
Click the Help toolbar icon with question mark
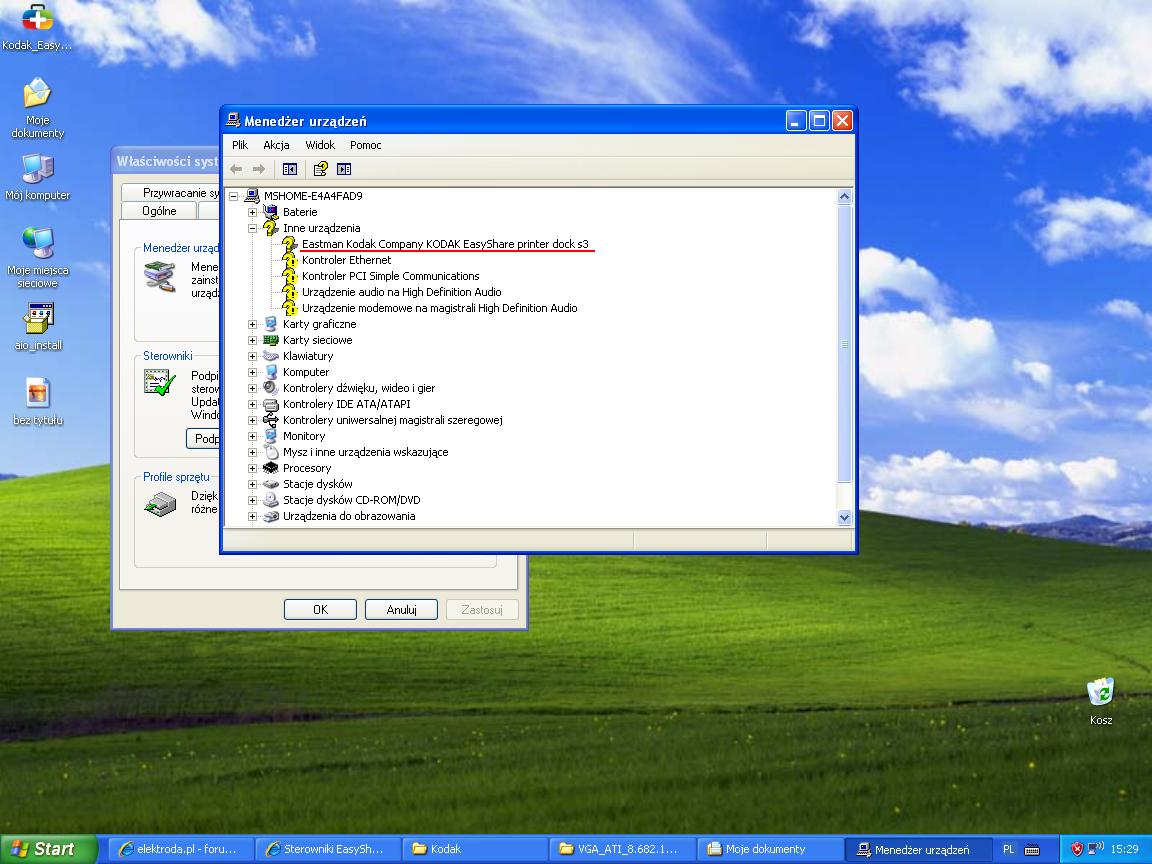pyautogui.click(x=320, y=169)
